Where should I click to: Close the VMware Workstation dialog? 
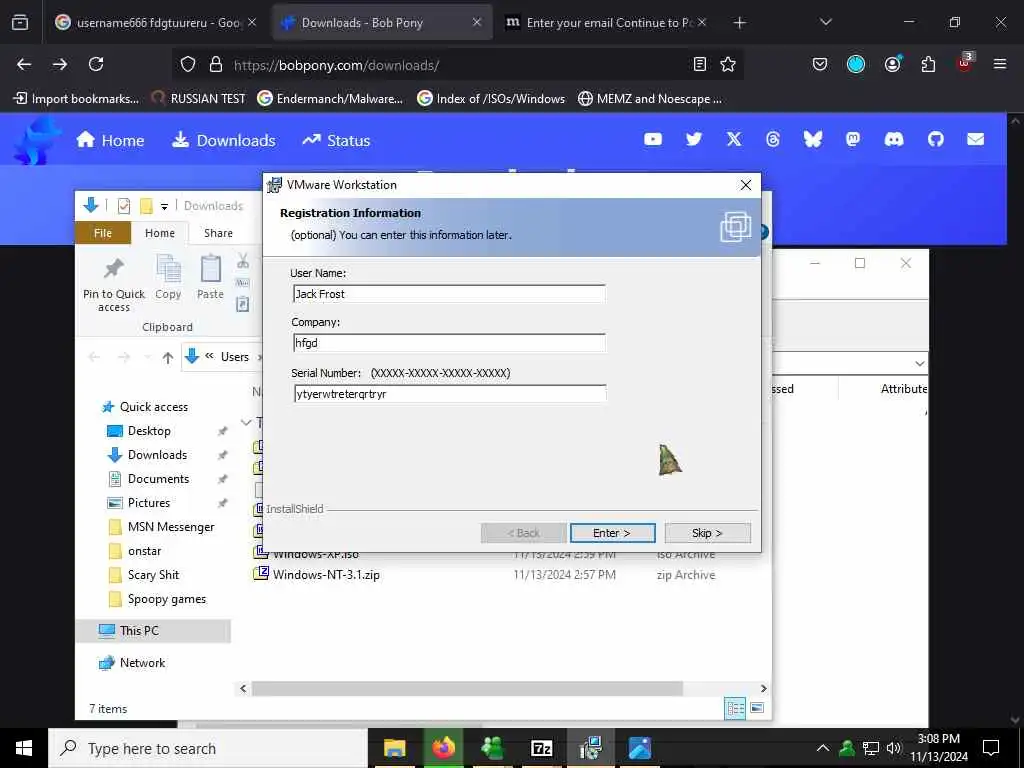[745, 185]
